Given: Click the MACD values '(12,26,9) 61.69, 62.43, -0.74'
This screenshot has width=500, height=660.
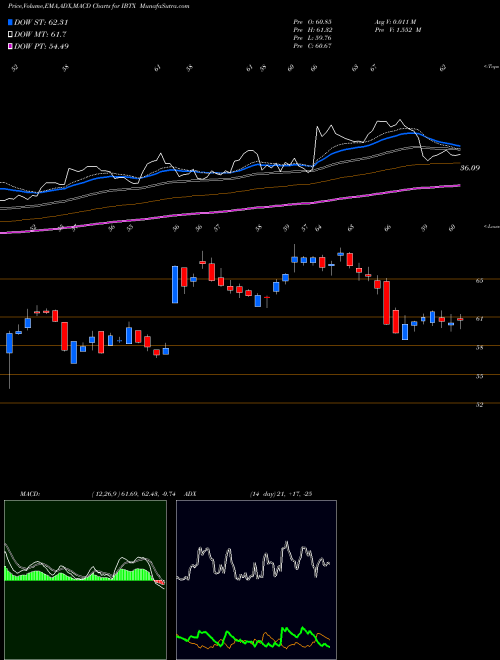Looking at the screenshot, I should [133, 494].
